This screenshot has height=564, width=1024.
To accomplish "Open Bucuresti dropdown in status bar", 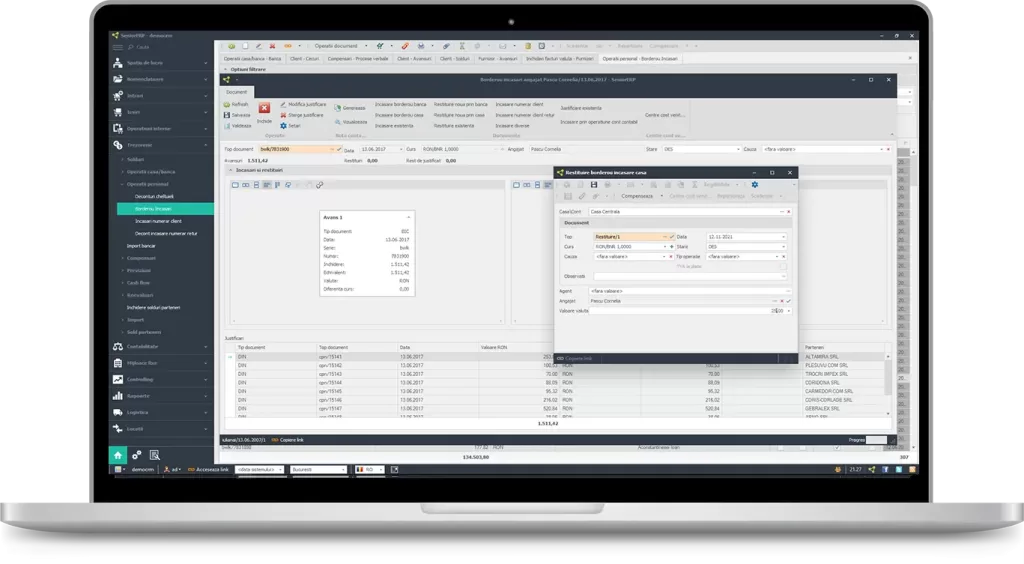I will pos(343,469).
